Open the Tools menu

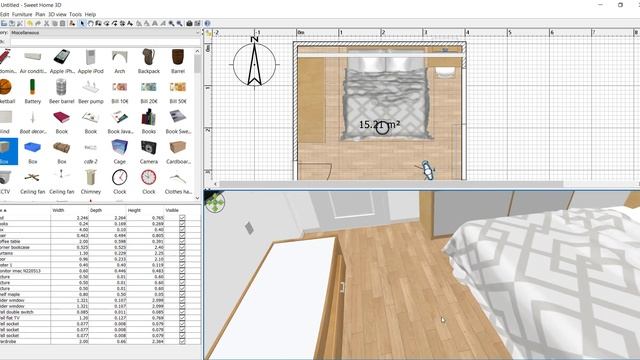point(75,14)
